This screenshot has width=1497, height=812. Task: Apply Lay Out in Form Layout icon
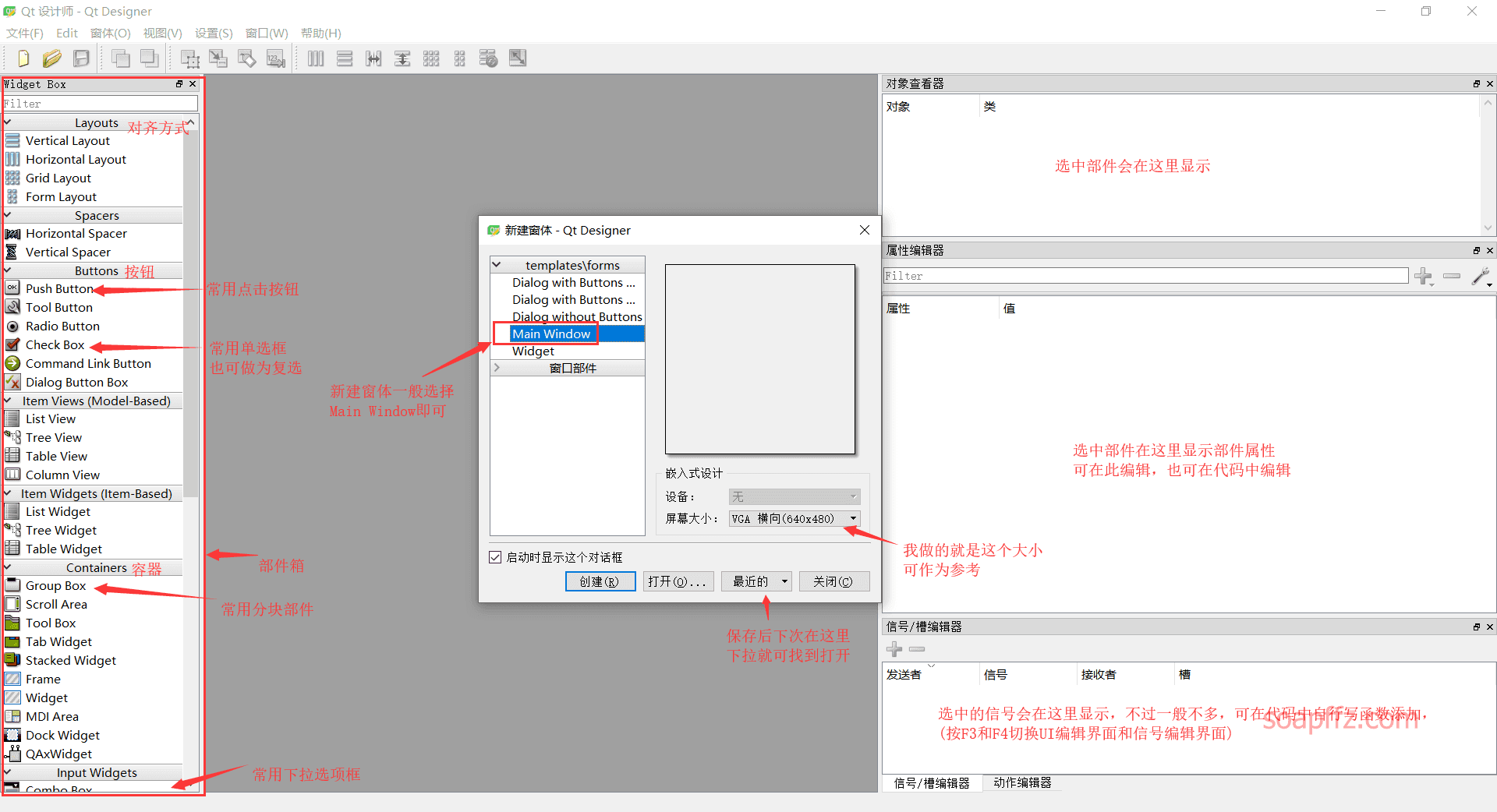coord(460,58)
